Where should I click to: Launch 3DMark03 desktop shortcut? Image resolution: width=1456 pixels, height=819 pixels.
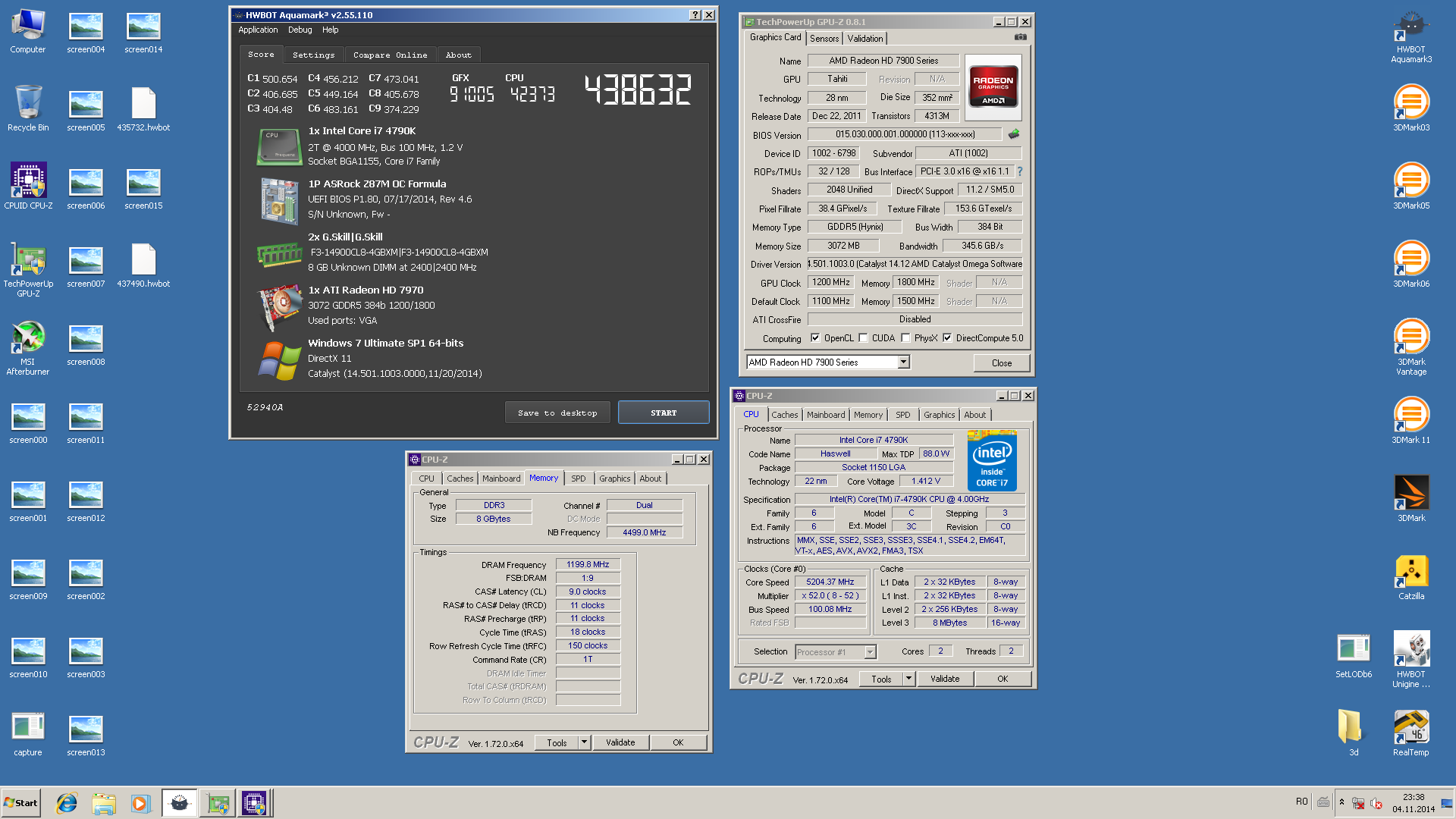(x=1411, y=109)
